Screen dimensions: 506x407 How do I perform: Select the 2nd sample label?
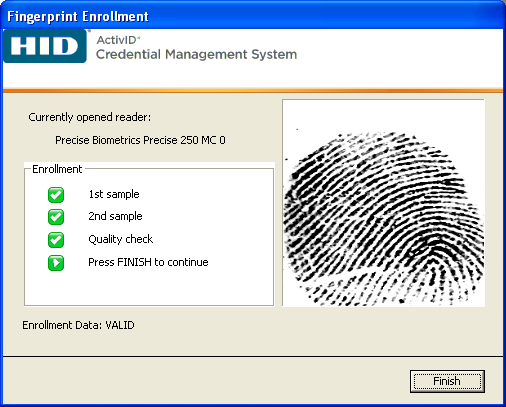point(115,216)
